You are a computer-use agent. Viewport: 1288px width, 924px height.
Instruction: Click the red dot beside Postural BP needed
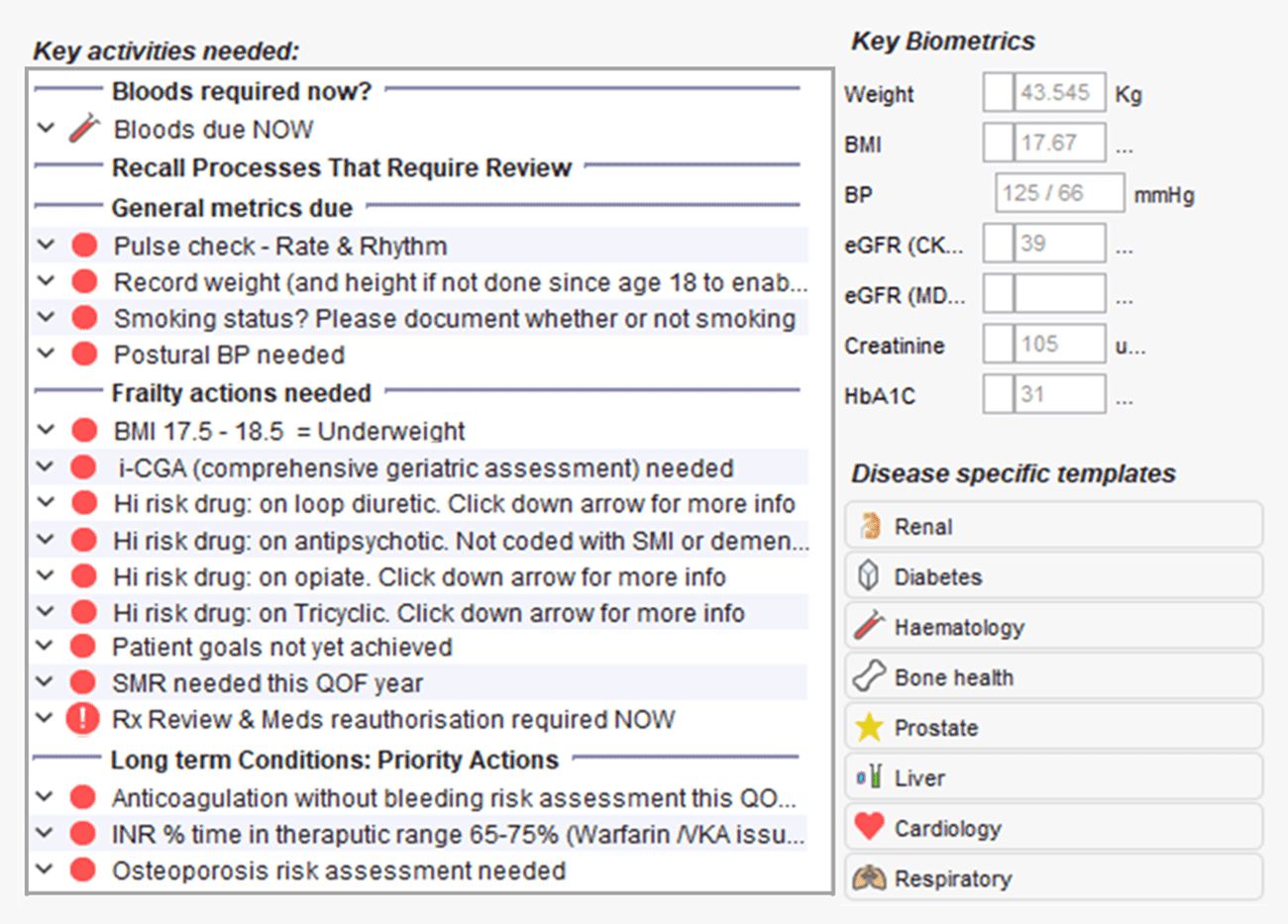point(84,355)
